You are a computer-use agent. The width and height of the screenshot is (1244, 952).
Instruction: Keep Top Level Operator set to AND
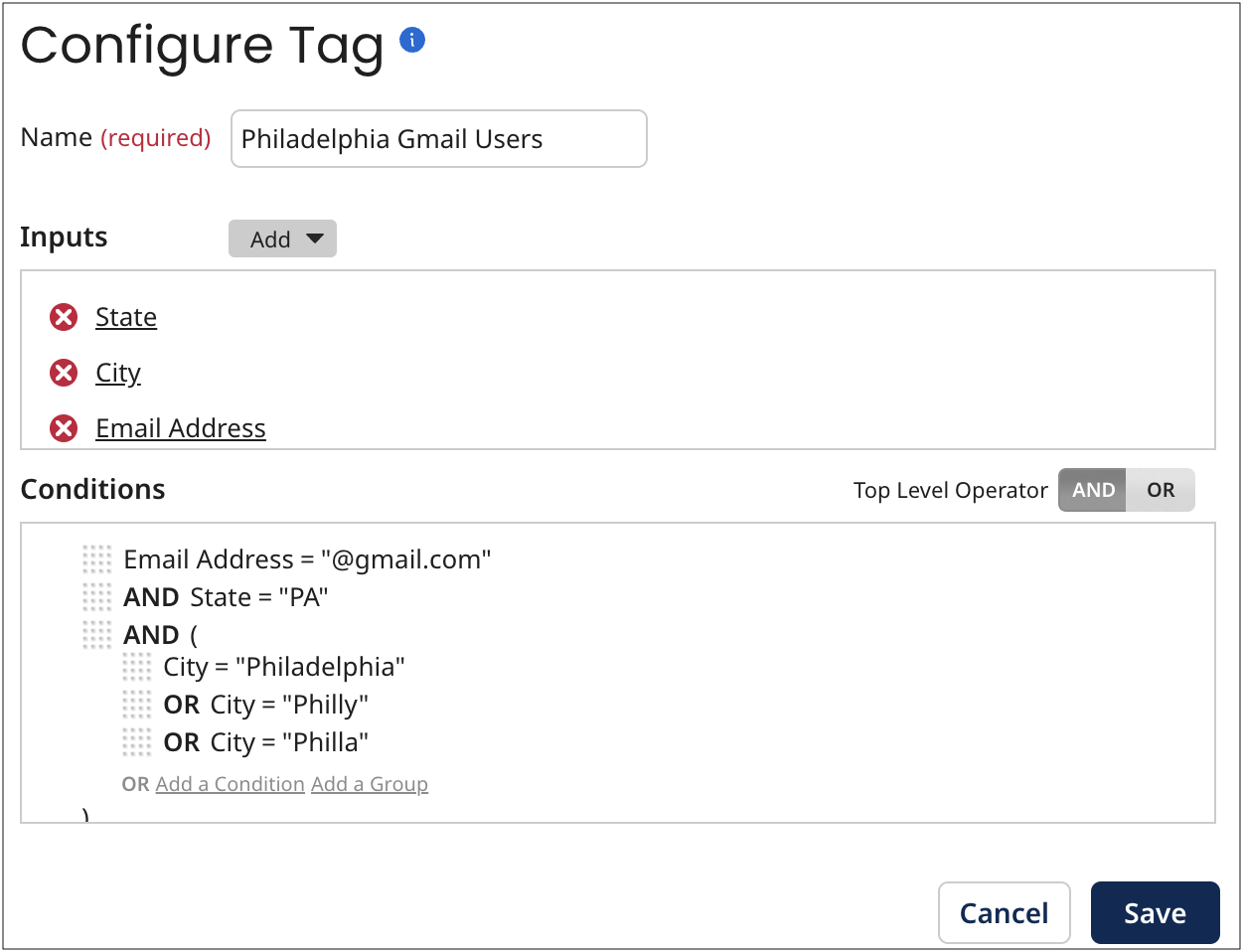(1092, 489)
